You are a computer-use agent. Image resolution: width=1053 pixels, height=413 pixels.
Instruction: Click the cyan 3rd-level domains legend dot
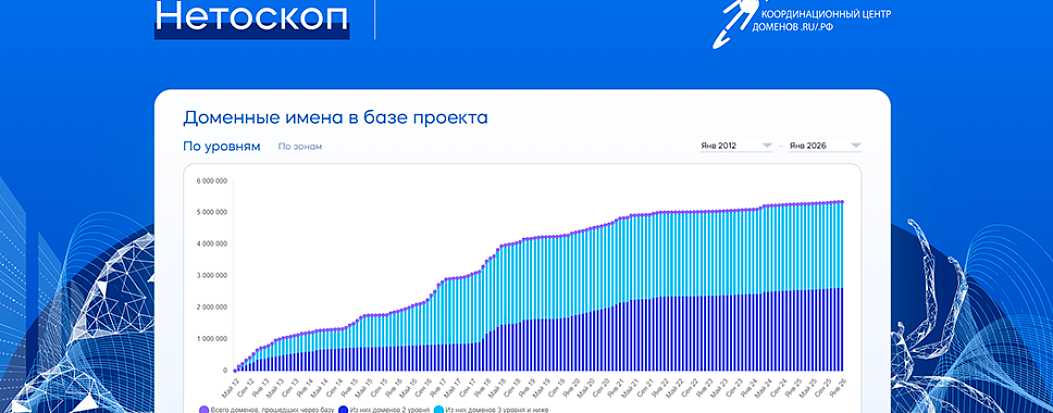pos(439,409)
